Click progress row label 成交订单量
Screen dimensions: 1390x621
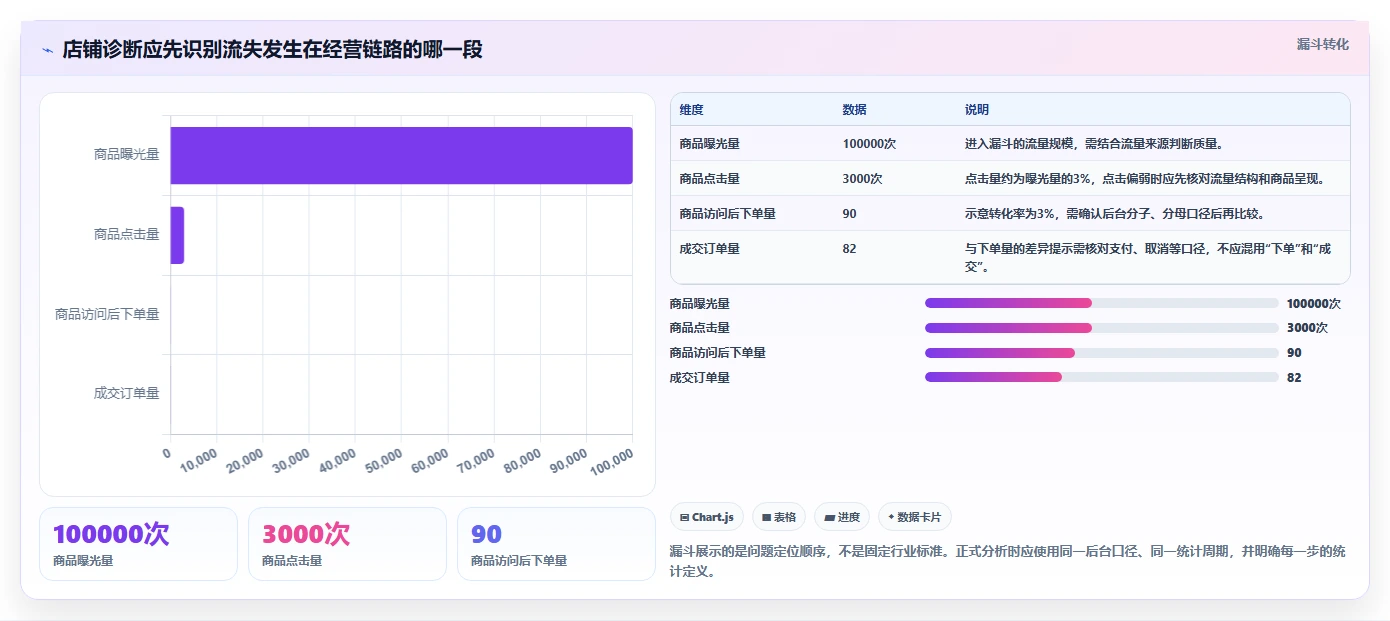click(x=699, y=377)
